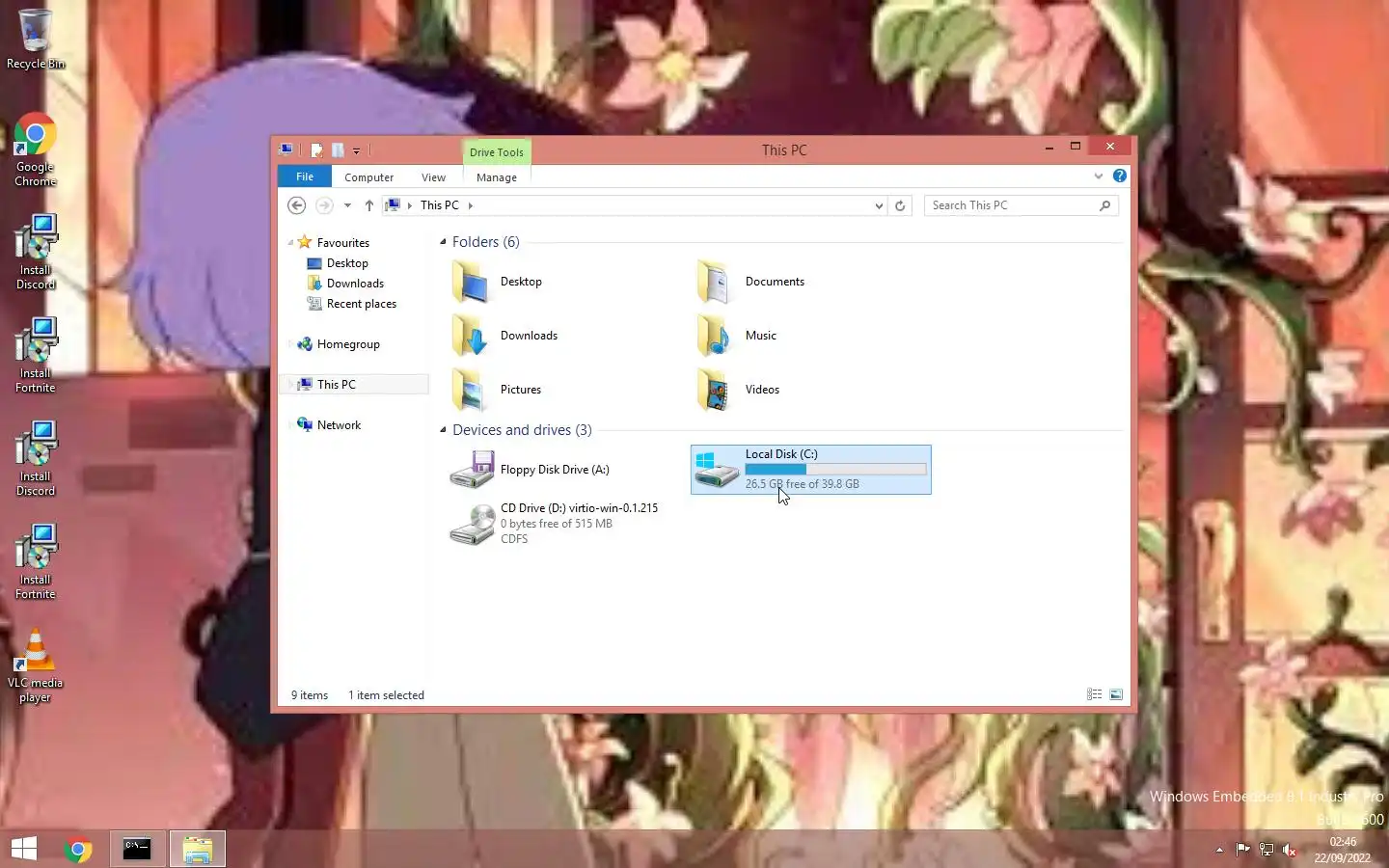
Task: Open the Recycle Bin desktop icon
Action: (x=36, y=40)
